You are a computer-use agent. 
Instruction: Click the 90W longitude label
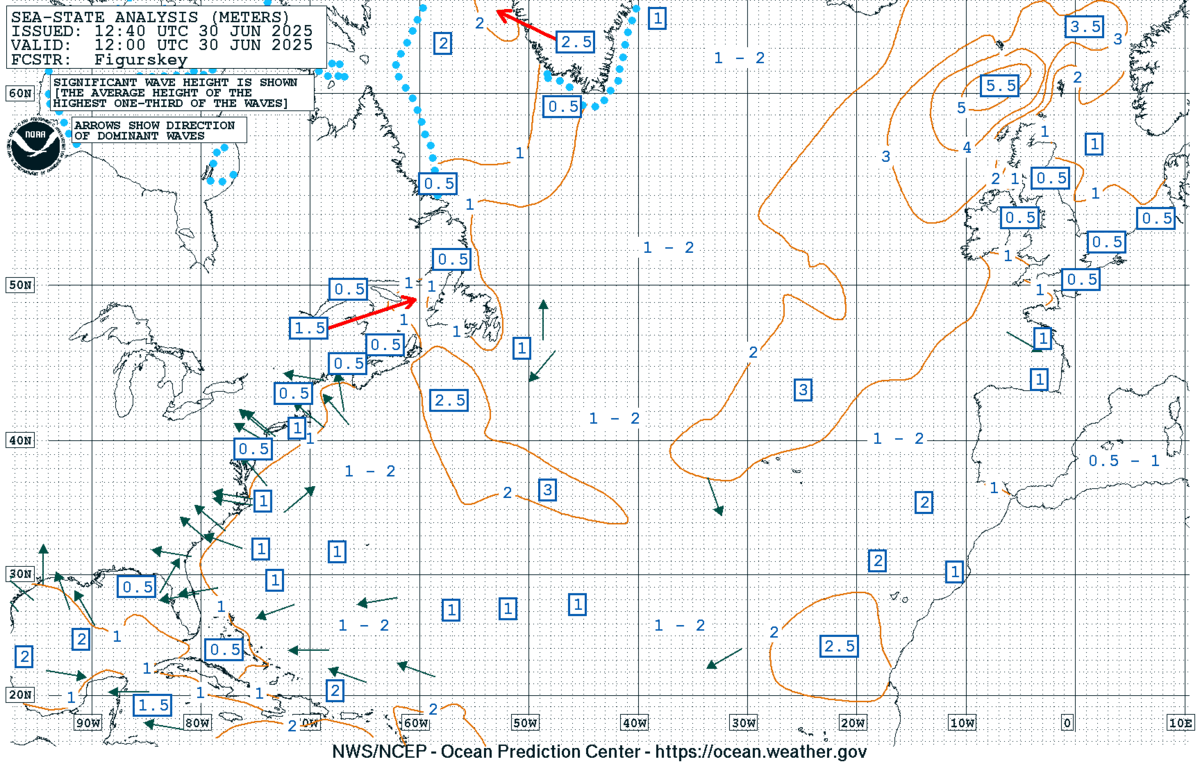(x=88, y=723)
